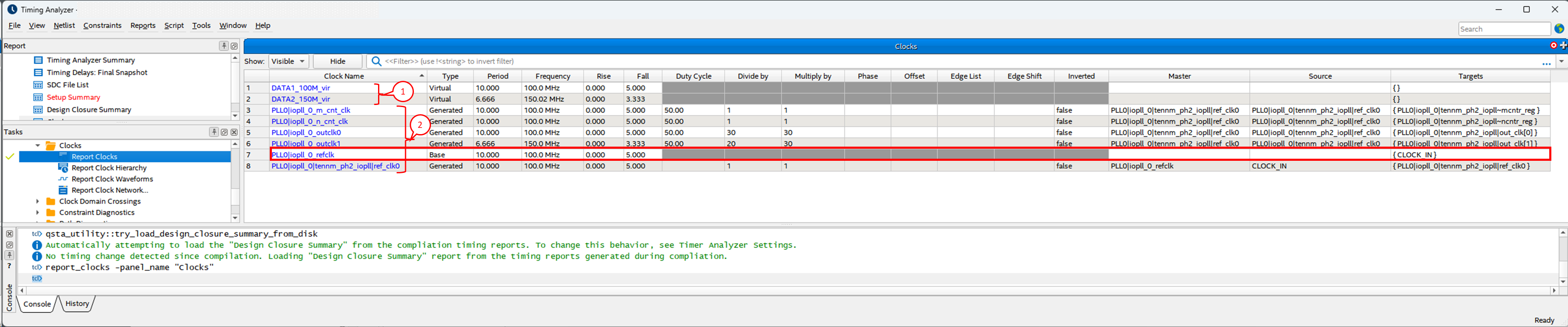Select Report Clock Waveforms task
The width and height of the screenshot is (1568, 327).
tap(112, 179)
